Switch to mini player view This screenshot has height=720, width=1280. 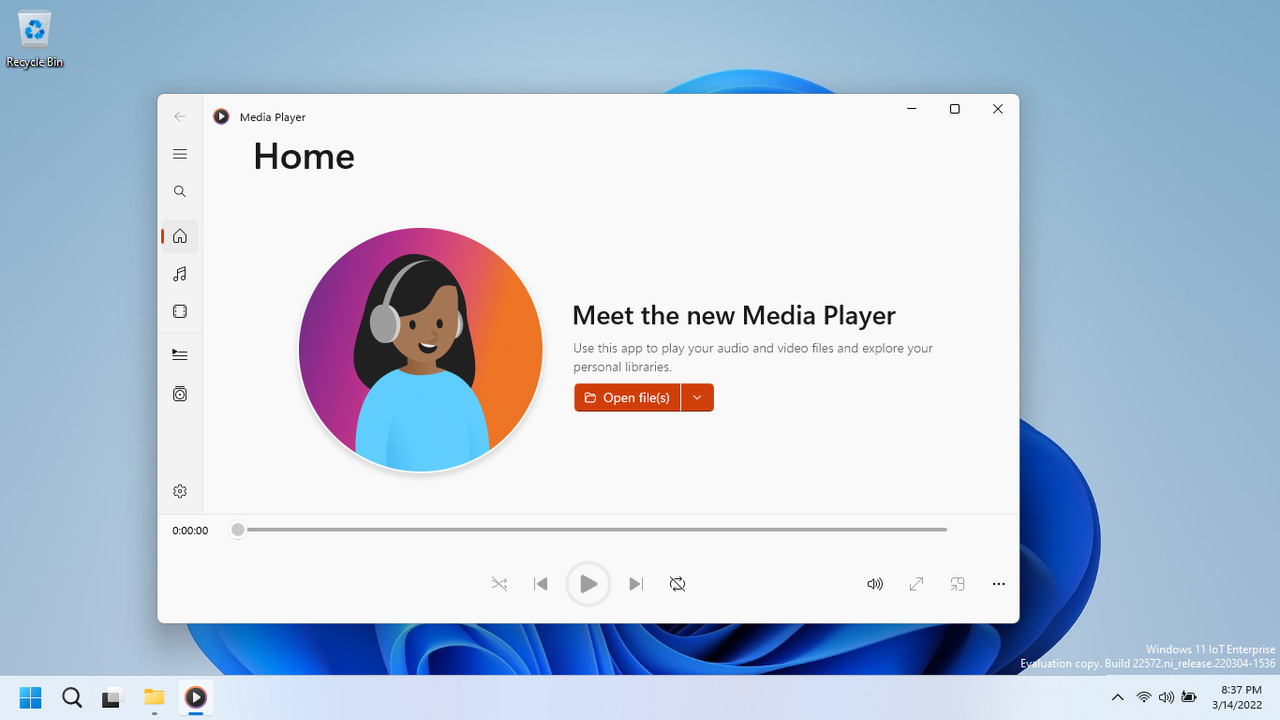957,584
